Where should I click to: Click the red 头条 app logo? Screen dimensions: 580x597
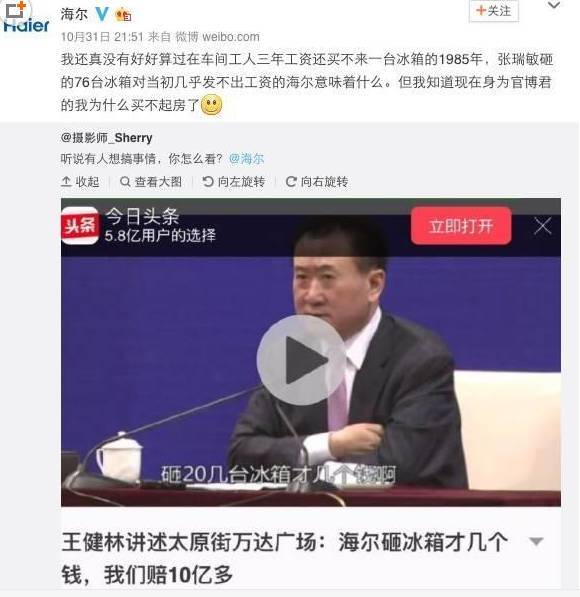(80, 226)
